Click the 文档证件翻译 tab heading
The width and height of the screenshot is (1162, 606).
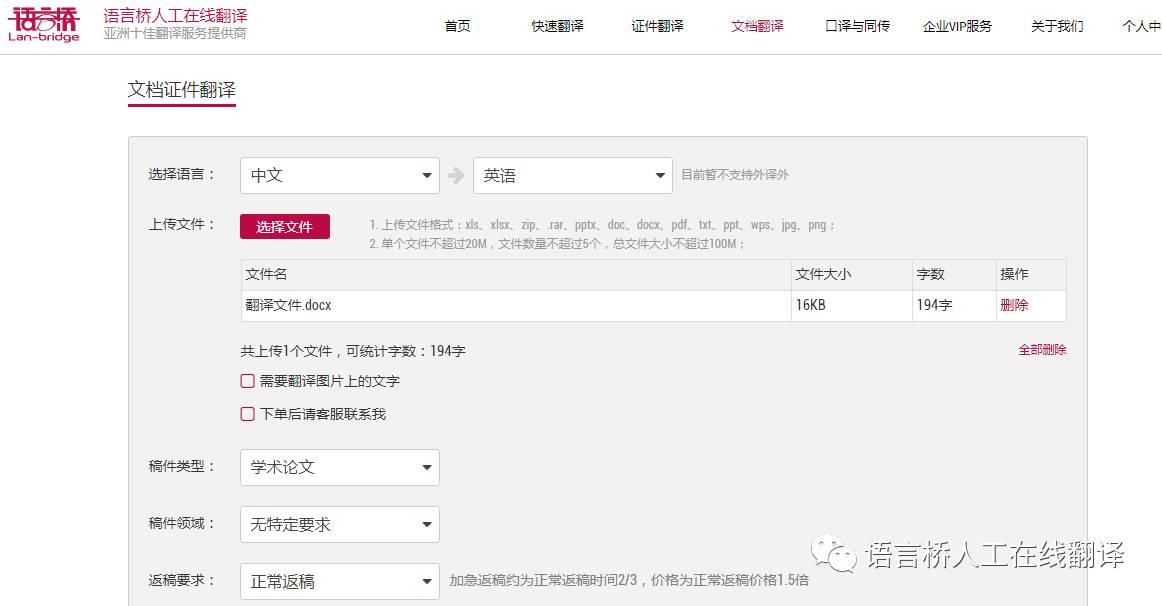(x=181, y=90)
